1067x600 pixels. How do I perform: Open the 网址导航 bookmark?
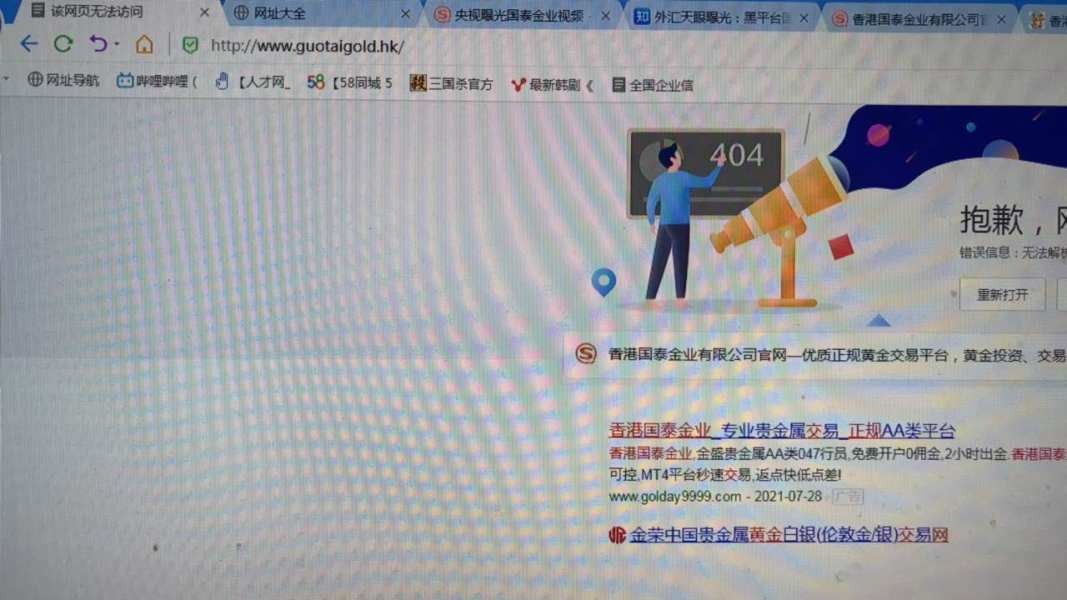point(63,80)
